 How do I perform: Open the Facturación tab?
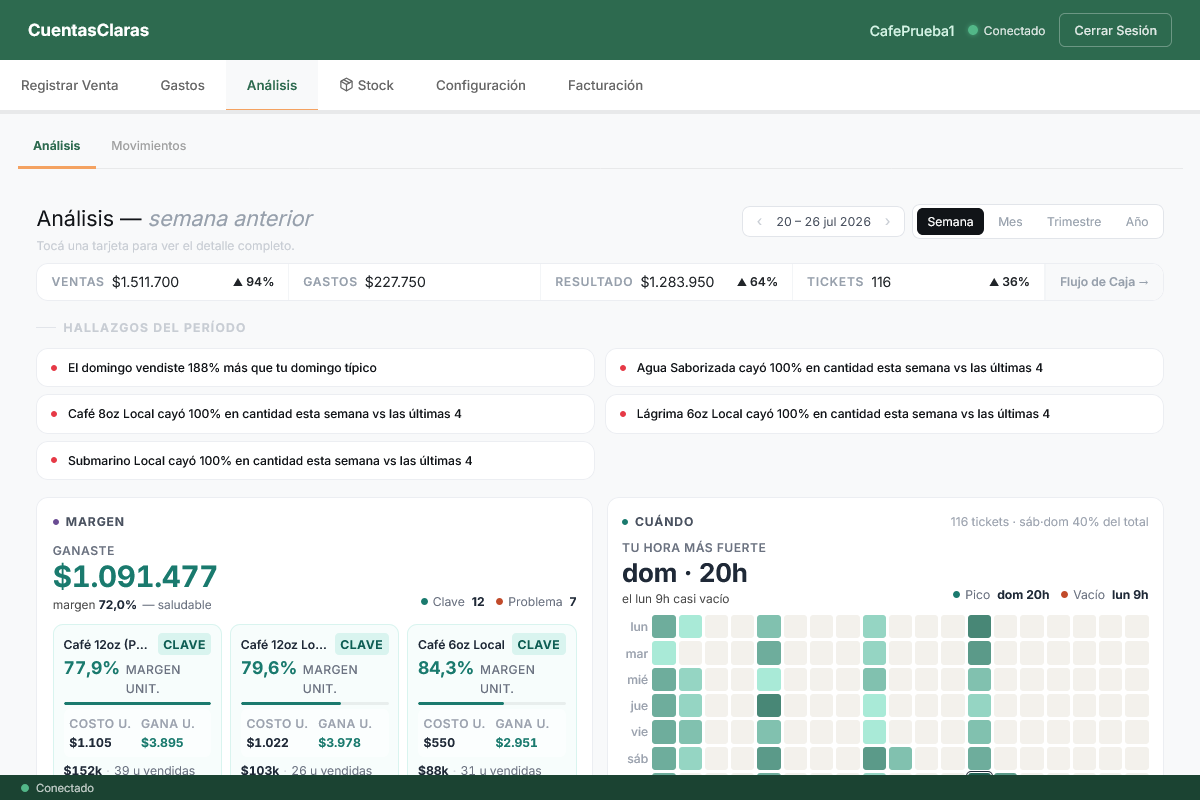click(605, 85)
